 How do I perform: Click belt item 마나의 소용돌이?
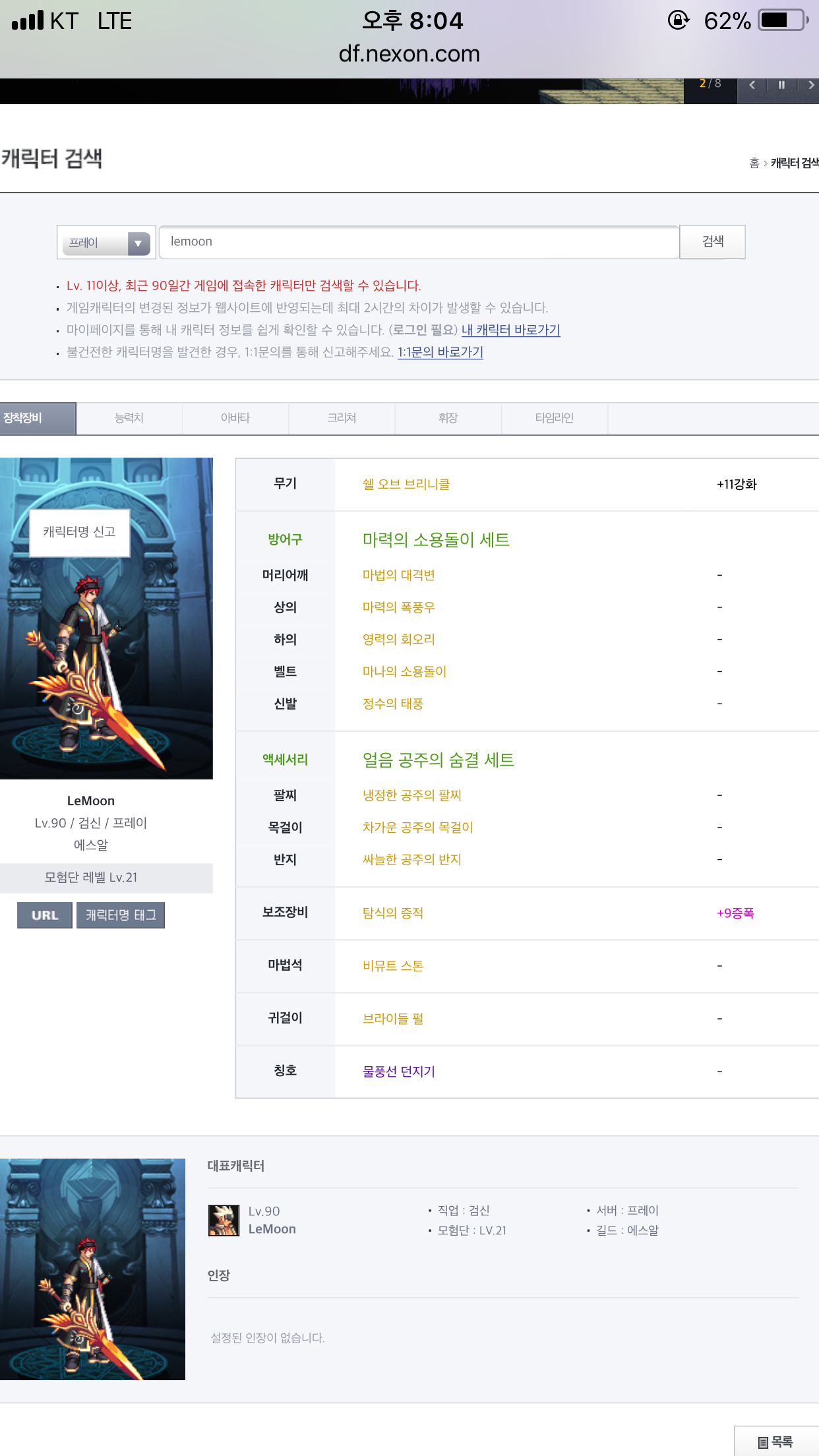click(x=405, y=672)
